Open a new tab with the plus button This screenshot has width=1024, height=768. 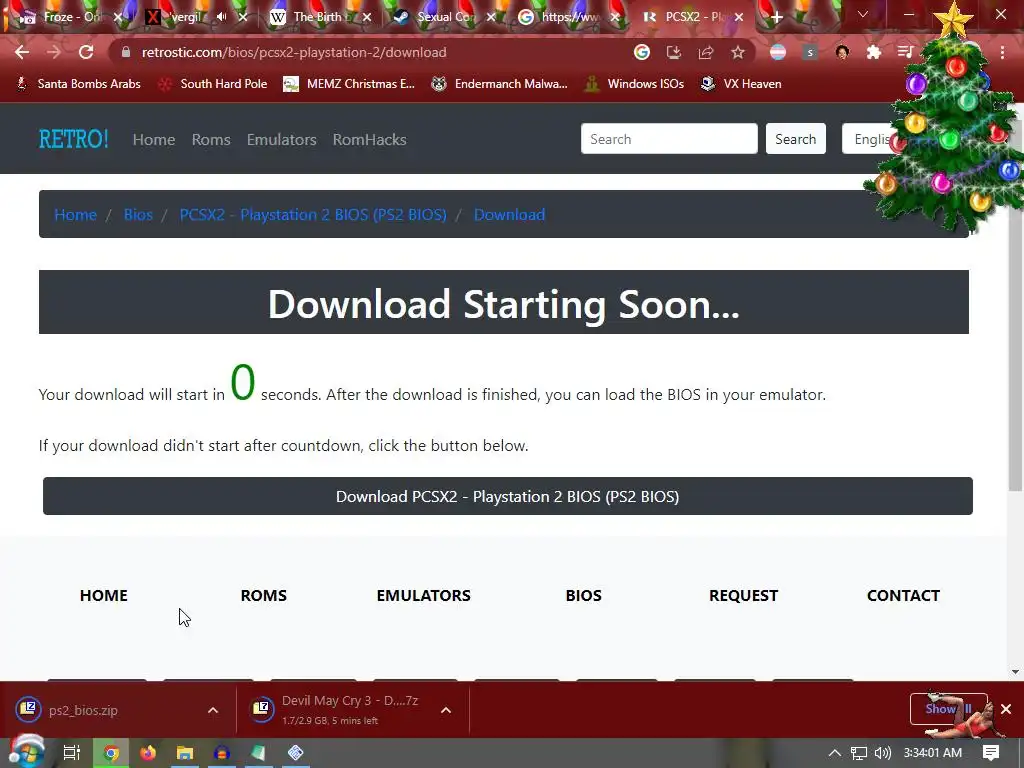pyautogui.click(x=776, y=17)
